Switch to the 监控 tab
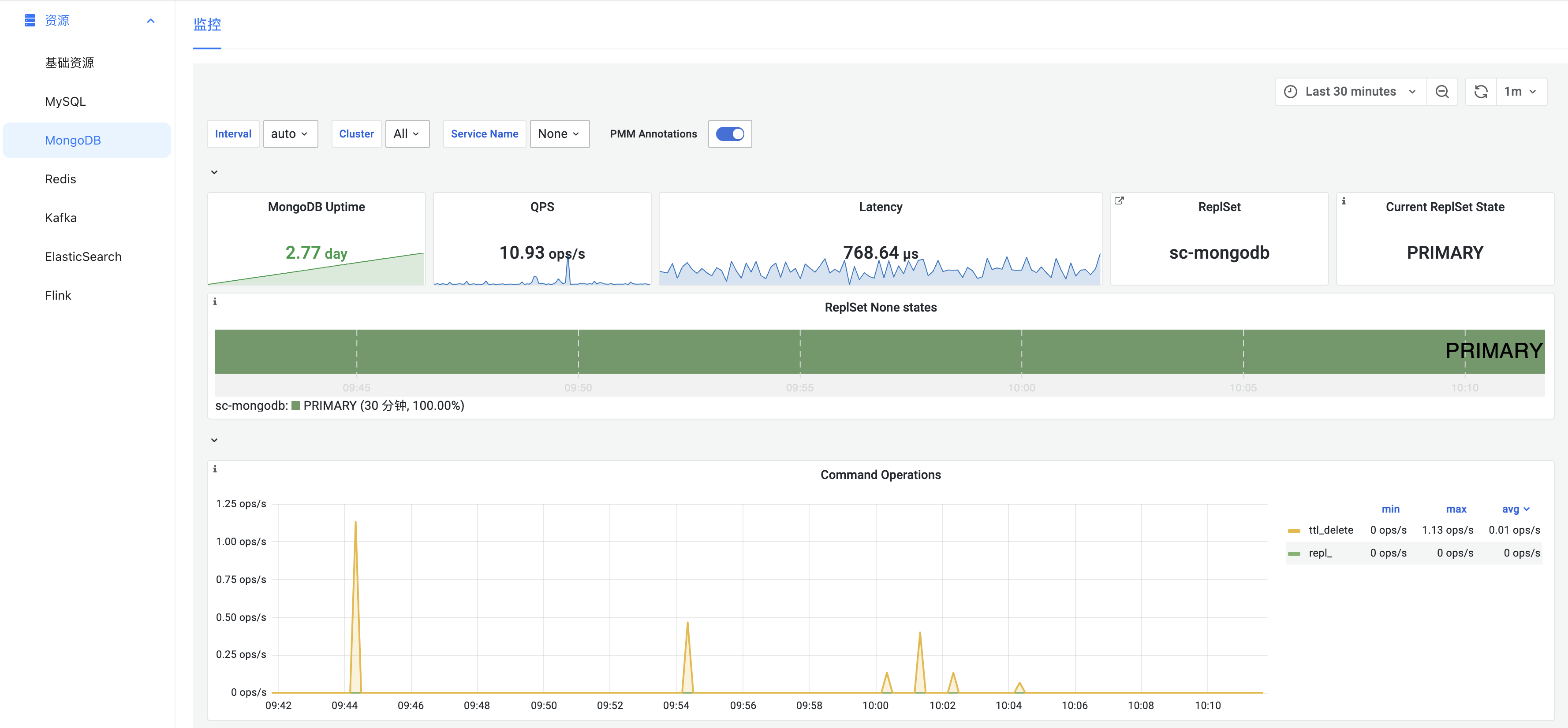This screenshot has width=1568, height=728. [x=207, y=24]
